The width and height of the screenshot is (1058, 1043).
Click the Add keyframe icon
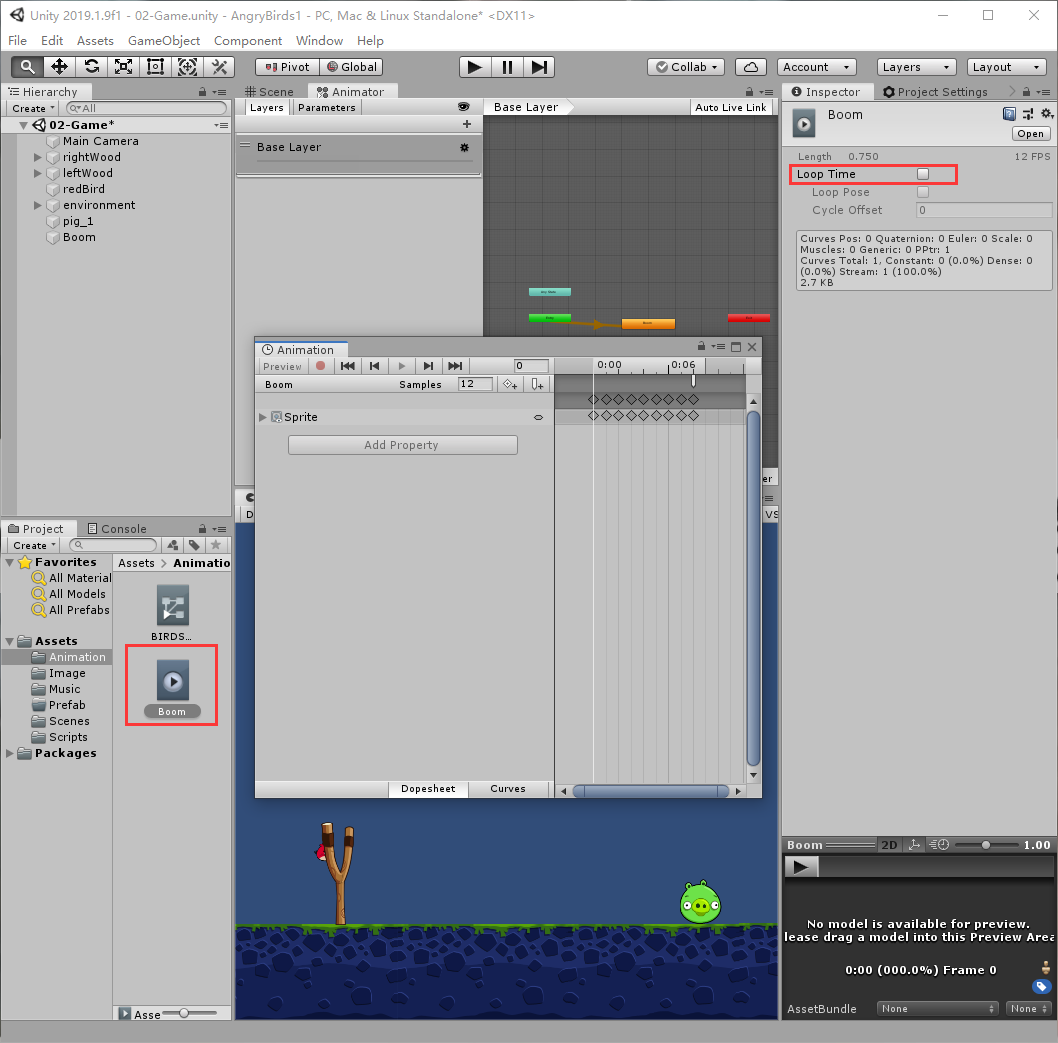(510, 385)
